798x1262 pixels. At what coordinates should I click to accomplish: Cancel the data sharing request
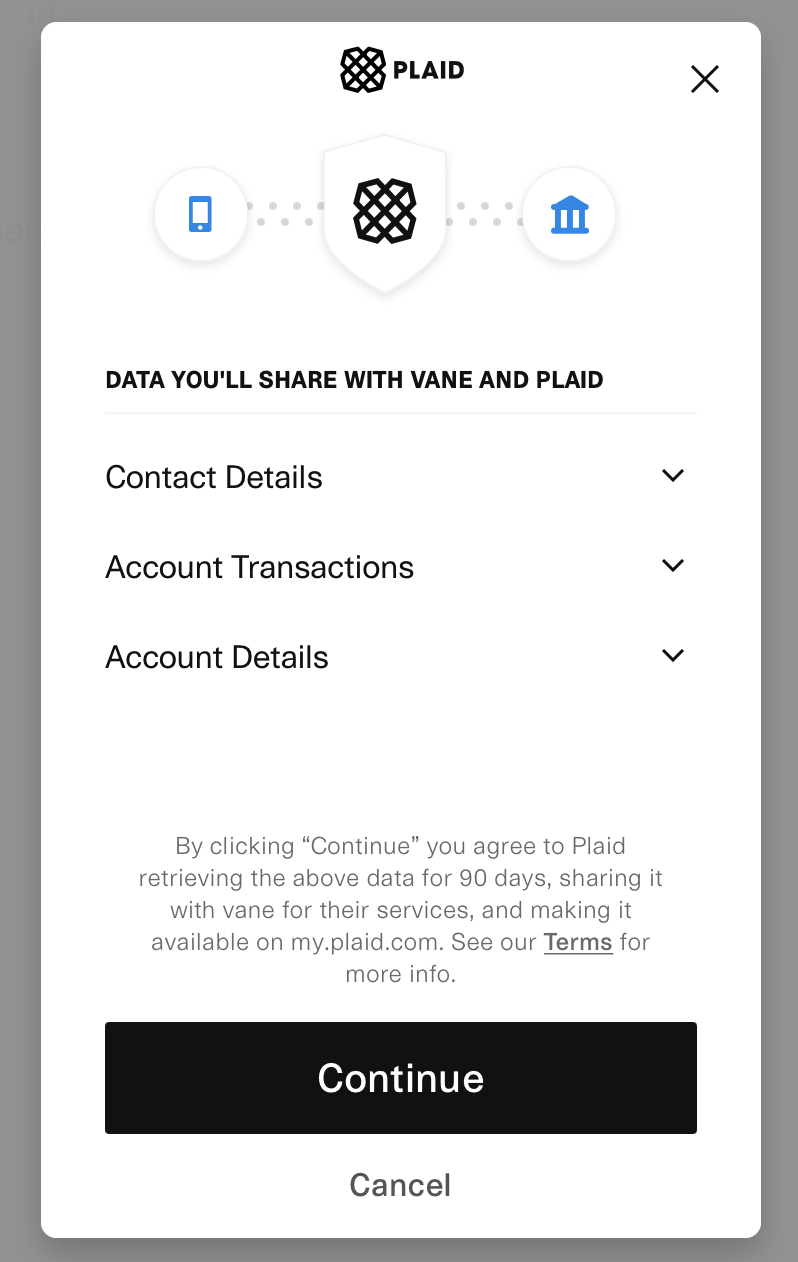pos(400,1185)
